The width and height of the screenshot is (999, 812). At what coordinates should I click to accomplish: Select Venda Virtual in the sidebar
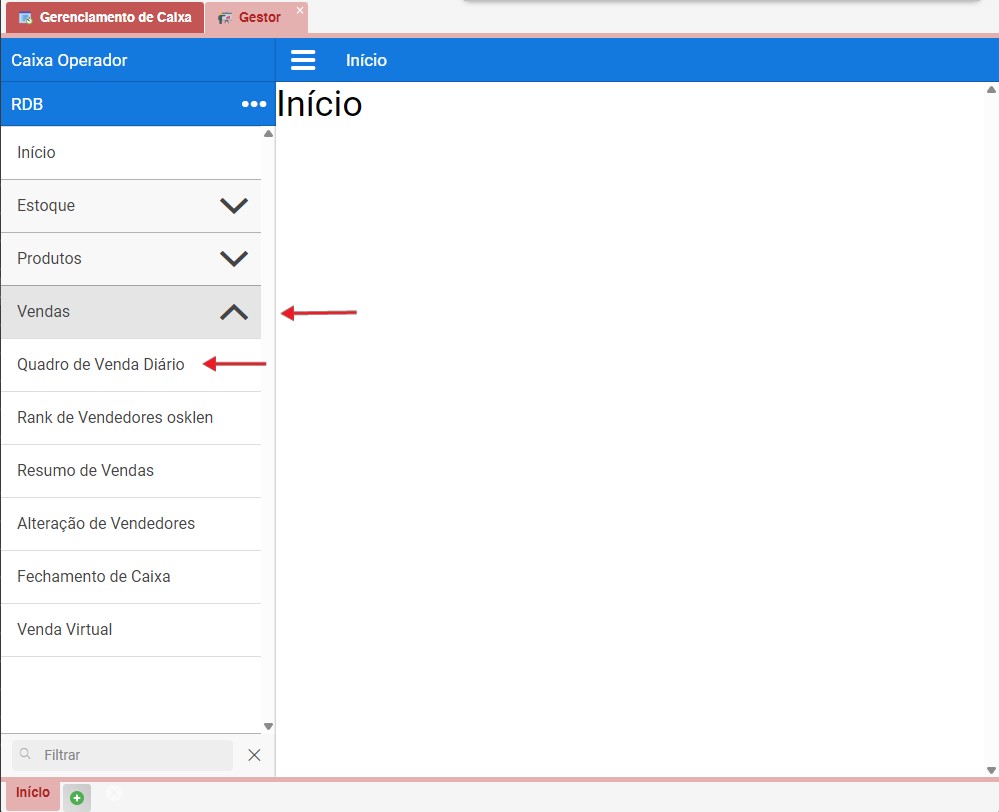[65, 630]
